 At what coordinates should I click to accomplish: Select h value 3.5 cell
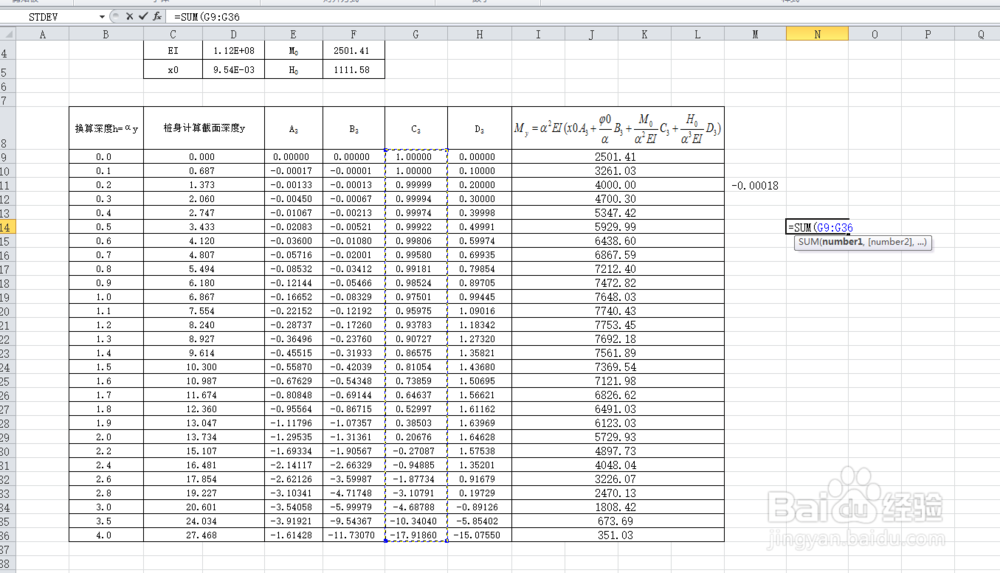pos(106,521)
